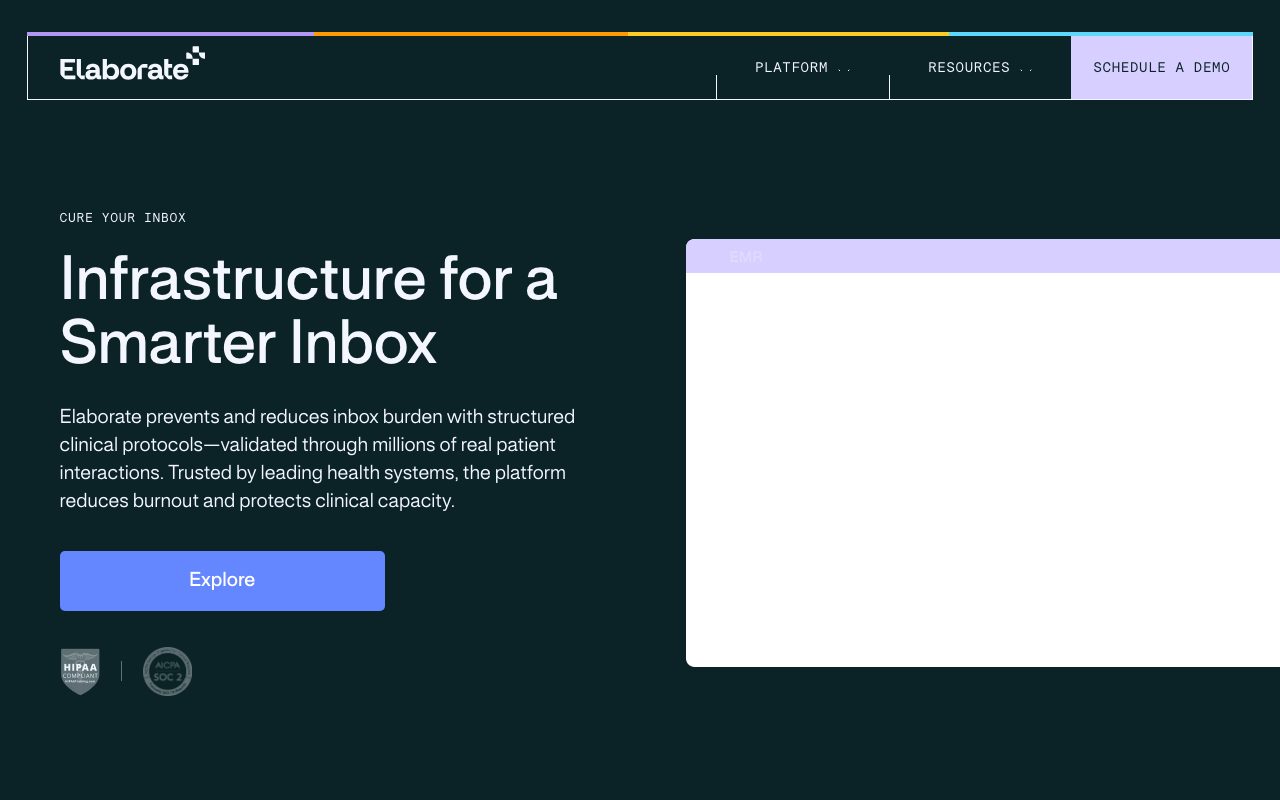Click the 'CURE YOUR INBOX' label
The image size is (1280, 800).
(x=123, y=218)
